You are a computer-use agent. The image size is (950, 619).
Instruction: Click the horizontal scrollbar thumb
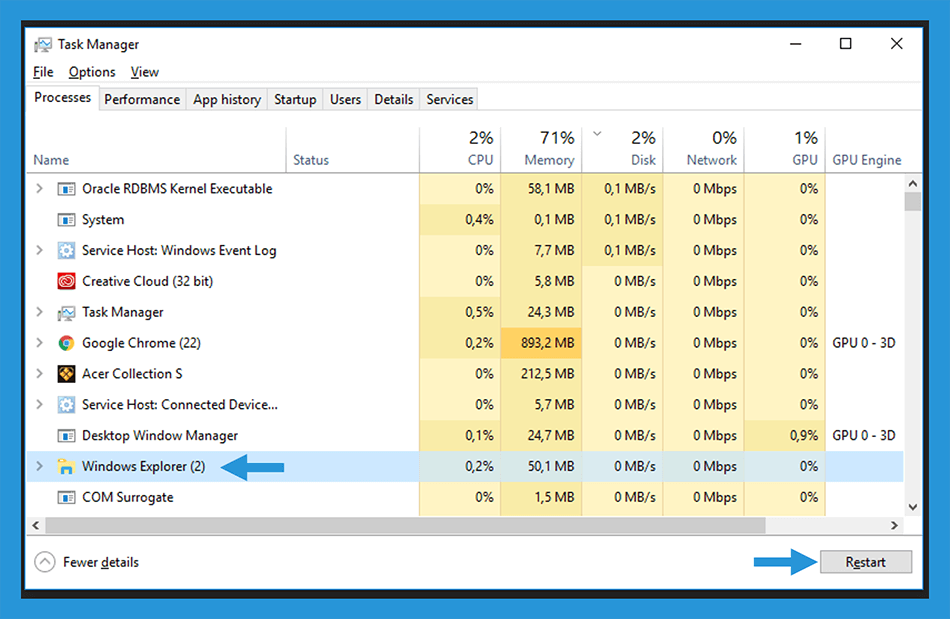click(405, 525)
